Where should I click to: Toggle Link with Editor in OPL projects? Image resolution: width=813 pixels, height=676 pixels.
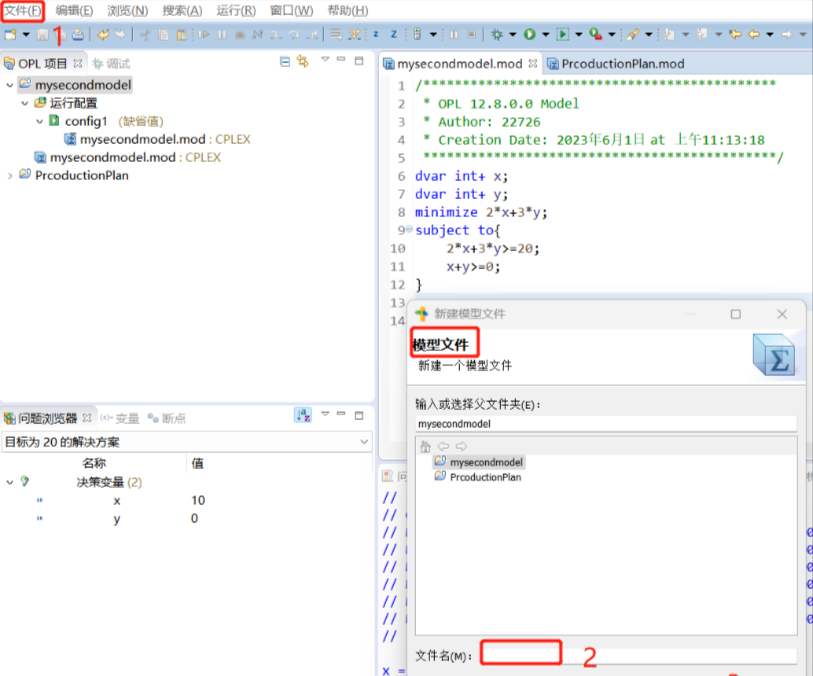pyautogui.click(x=302, y=62)
